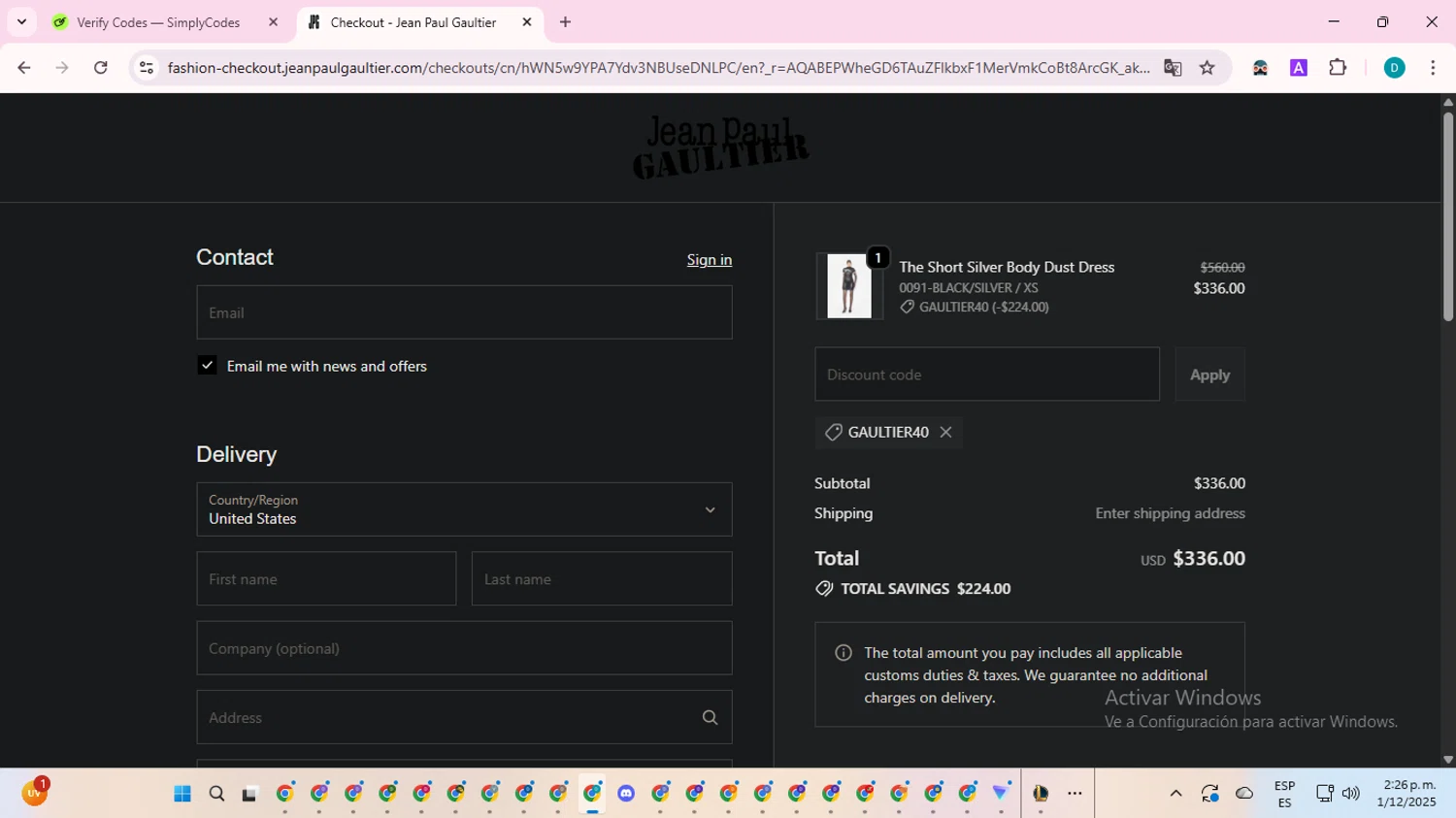
Task: Open site information icon in address bar
Action: [147, 67]
